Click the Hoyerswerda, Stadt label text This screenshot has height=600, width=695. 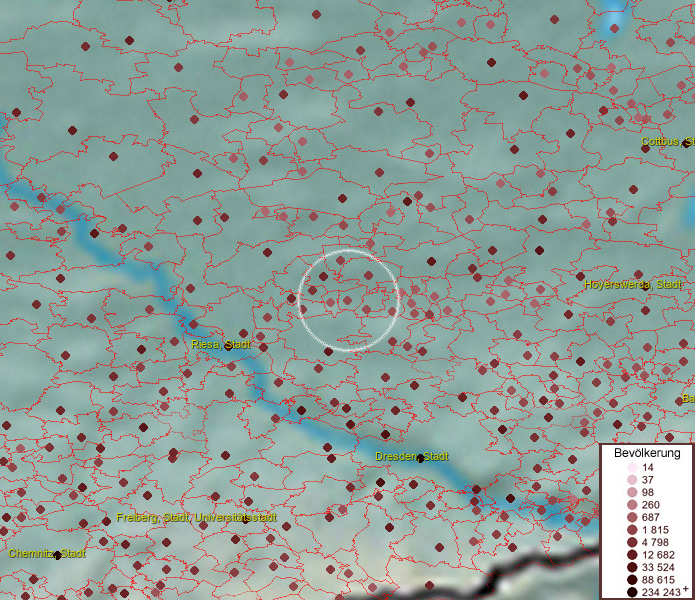click(631, 284)
